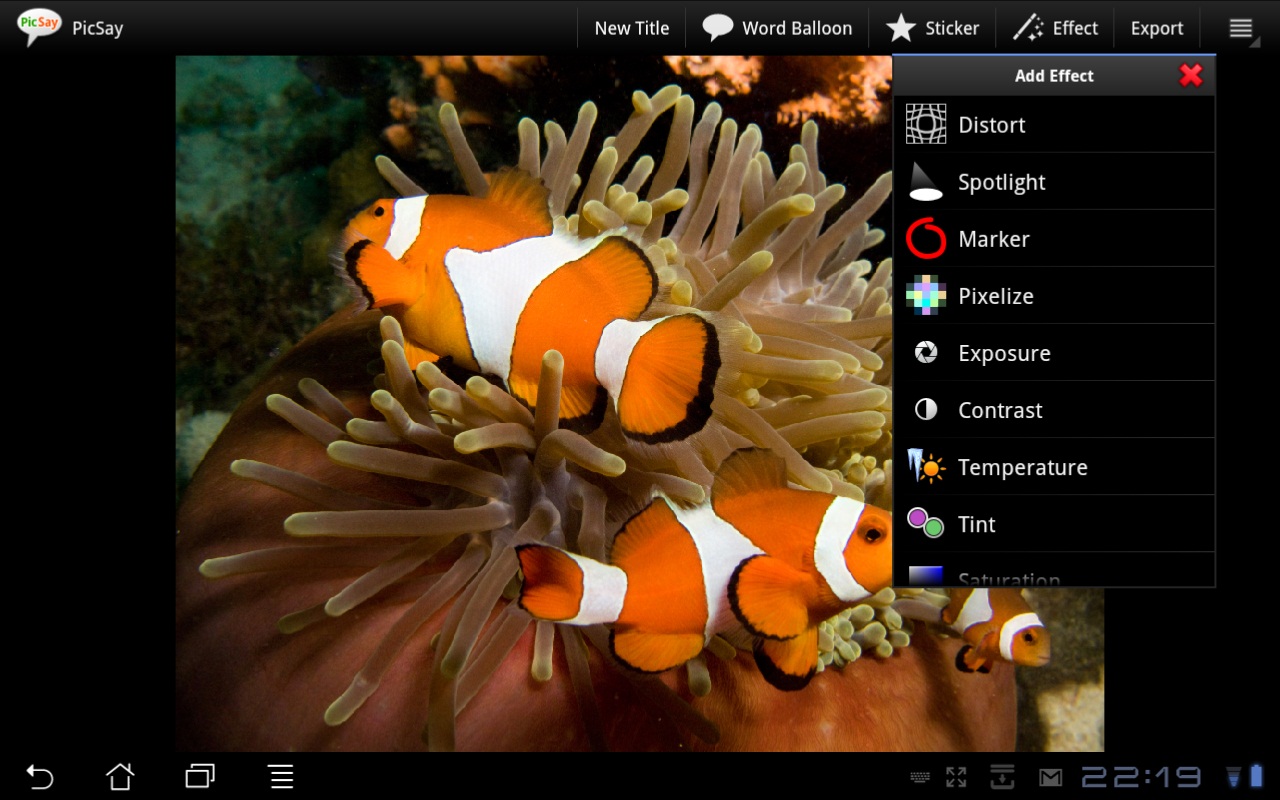Choose the Spotlight cone icon
The width and height of the screenshot is (1280, 800).
[x=926, y=182]
